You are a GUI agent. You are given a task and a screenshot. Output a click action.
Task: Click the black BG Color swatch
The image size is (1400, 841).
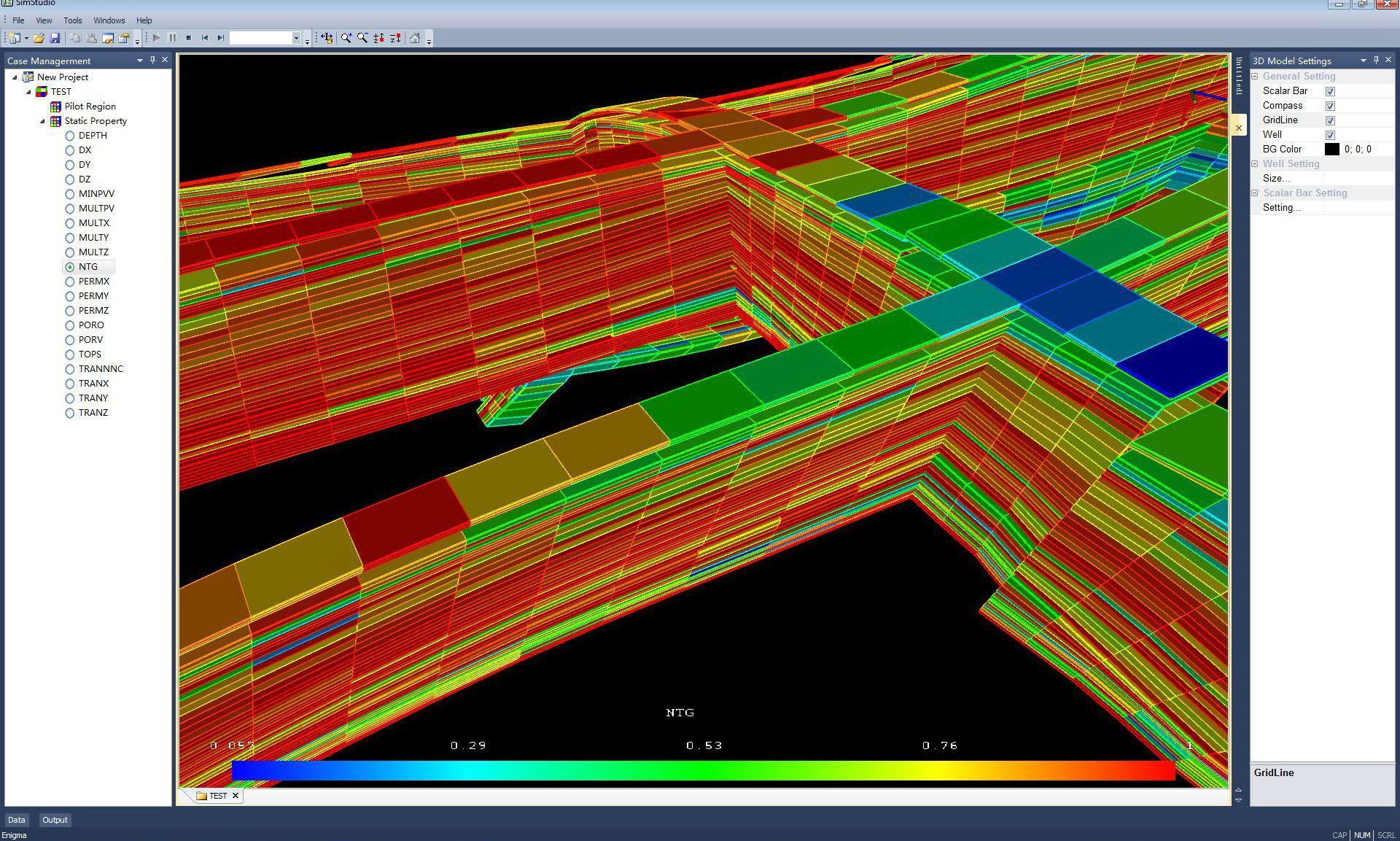coord(1331,150)
